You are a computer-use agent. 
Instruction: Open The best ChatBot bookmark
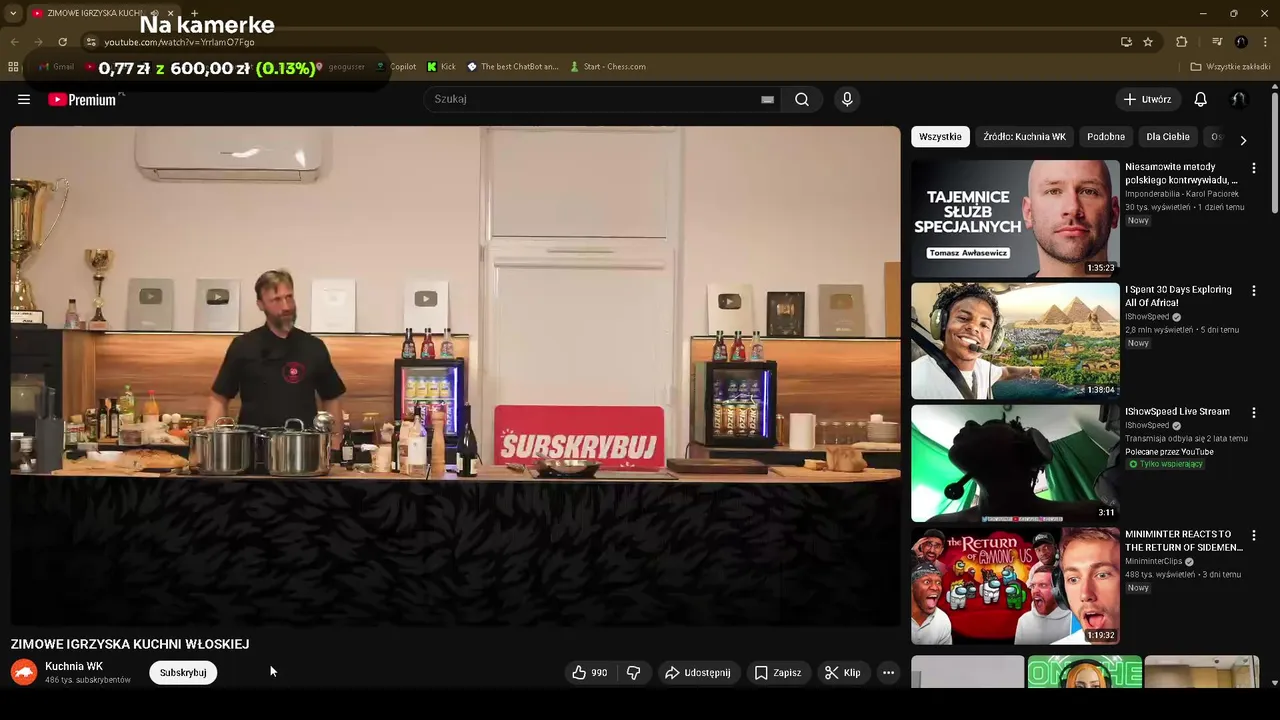[513, 67]
